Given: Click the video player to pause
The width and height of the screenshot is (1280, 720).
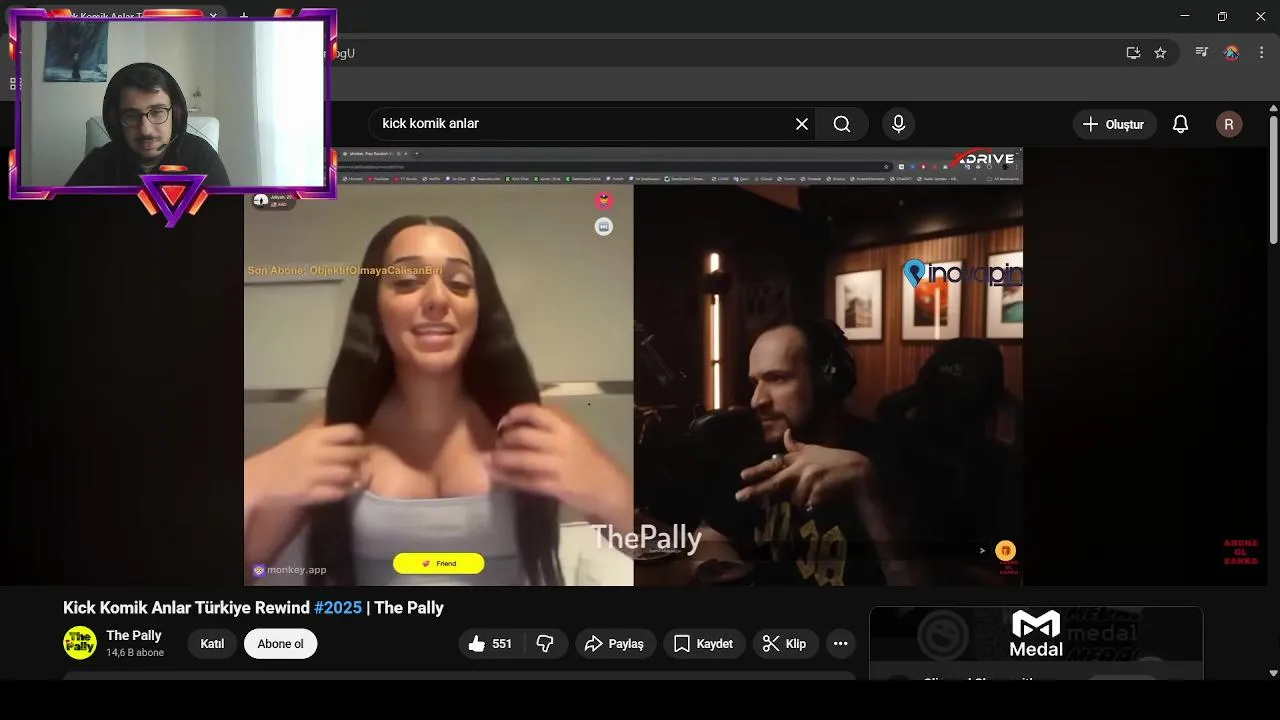Looking at the screenshot, I should (633, 367).
